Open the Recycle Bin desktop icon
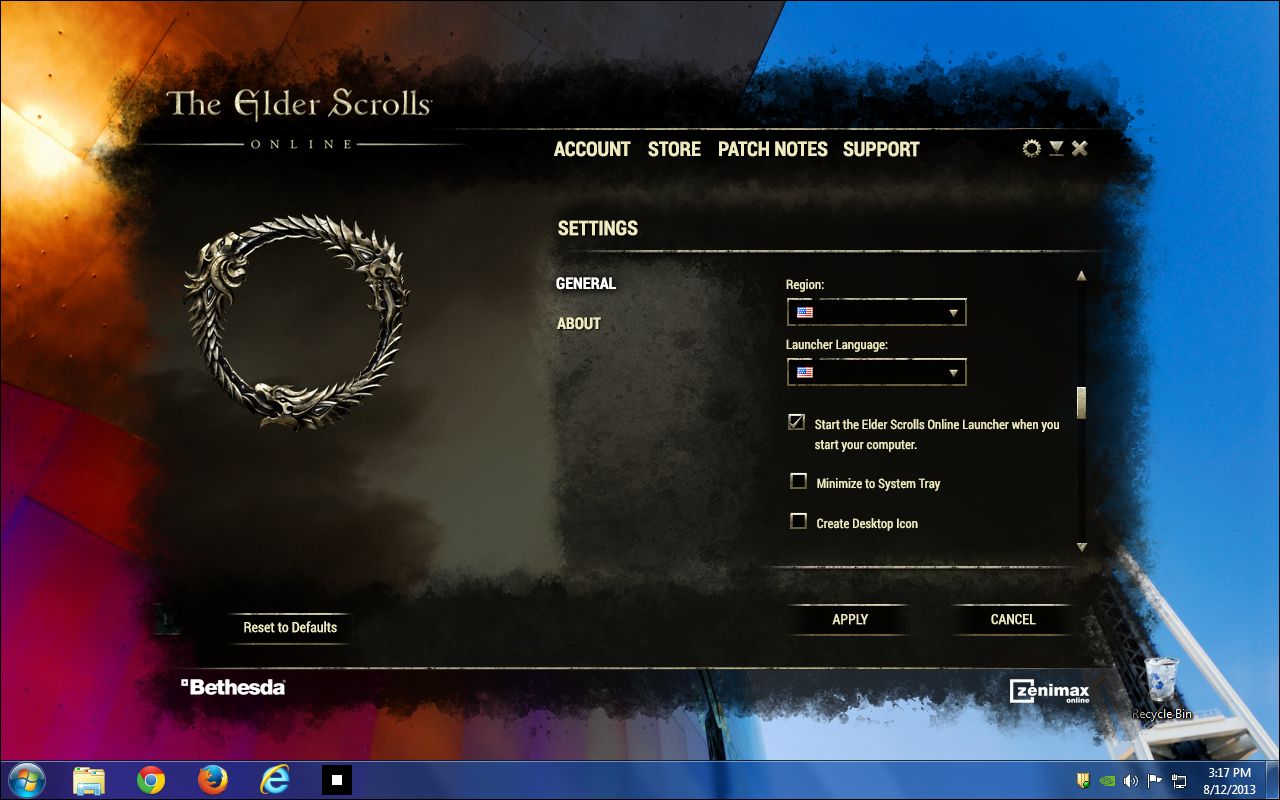The image size is (1280, 800). (x=1161, y=689)
